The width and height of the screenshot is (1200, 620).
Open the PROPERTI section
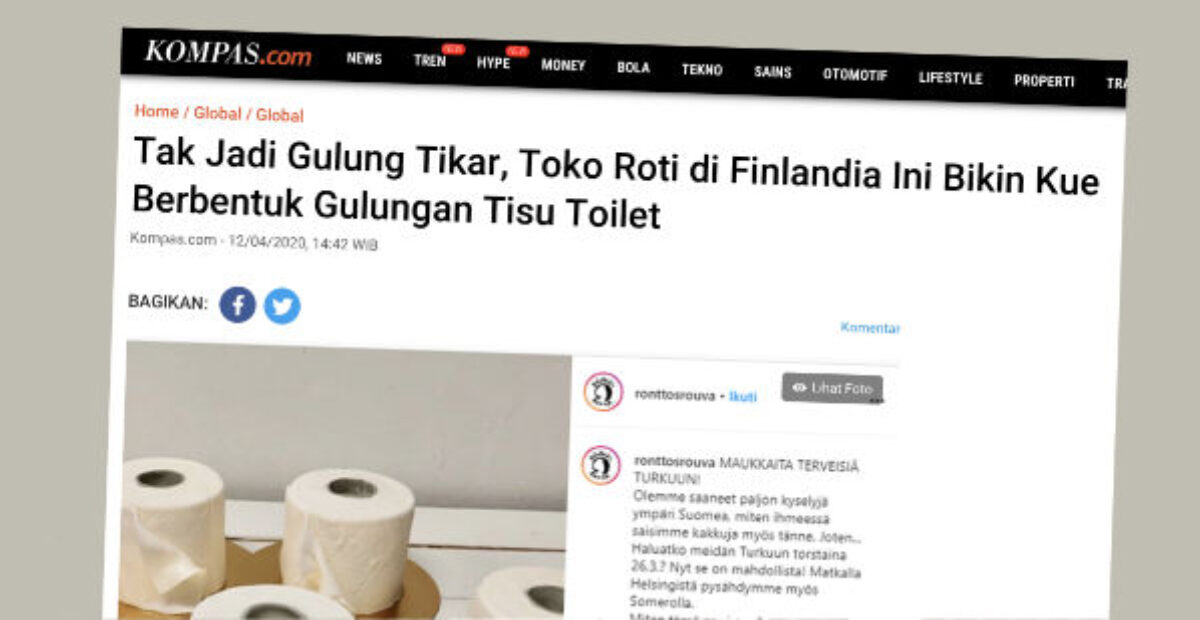1044,81
